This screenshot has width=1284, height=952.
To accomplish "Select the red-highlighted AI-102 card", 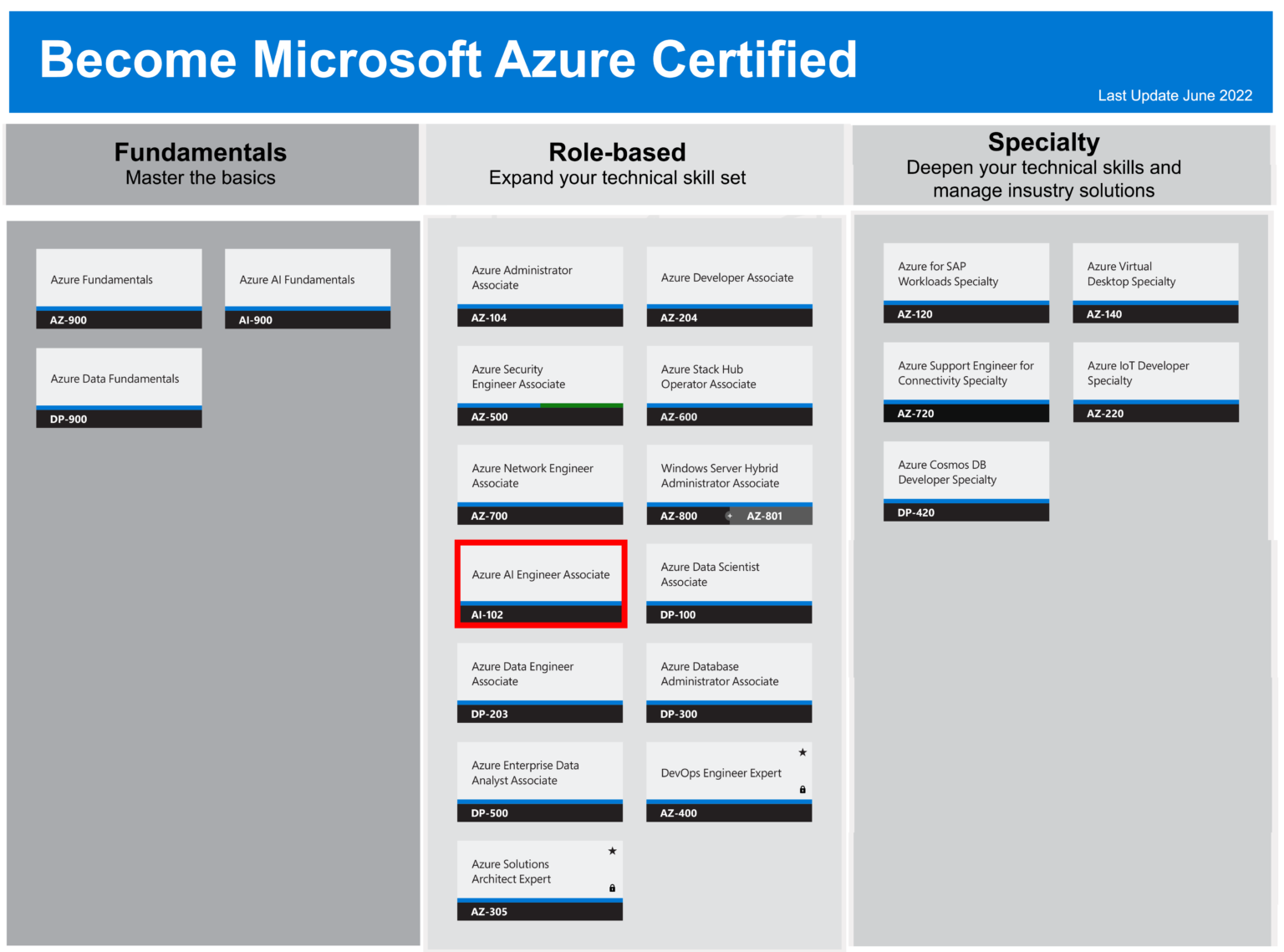I will (x=539, y=583).
